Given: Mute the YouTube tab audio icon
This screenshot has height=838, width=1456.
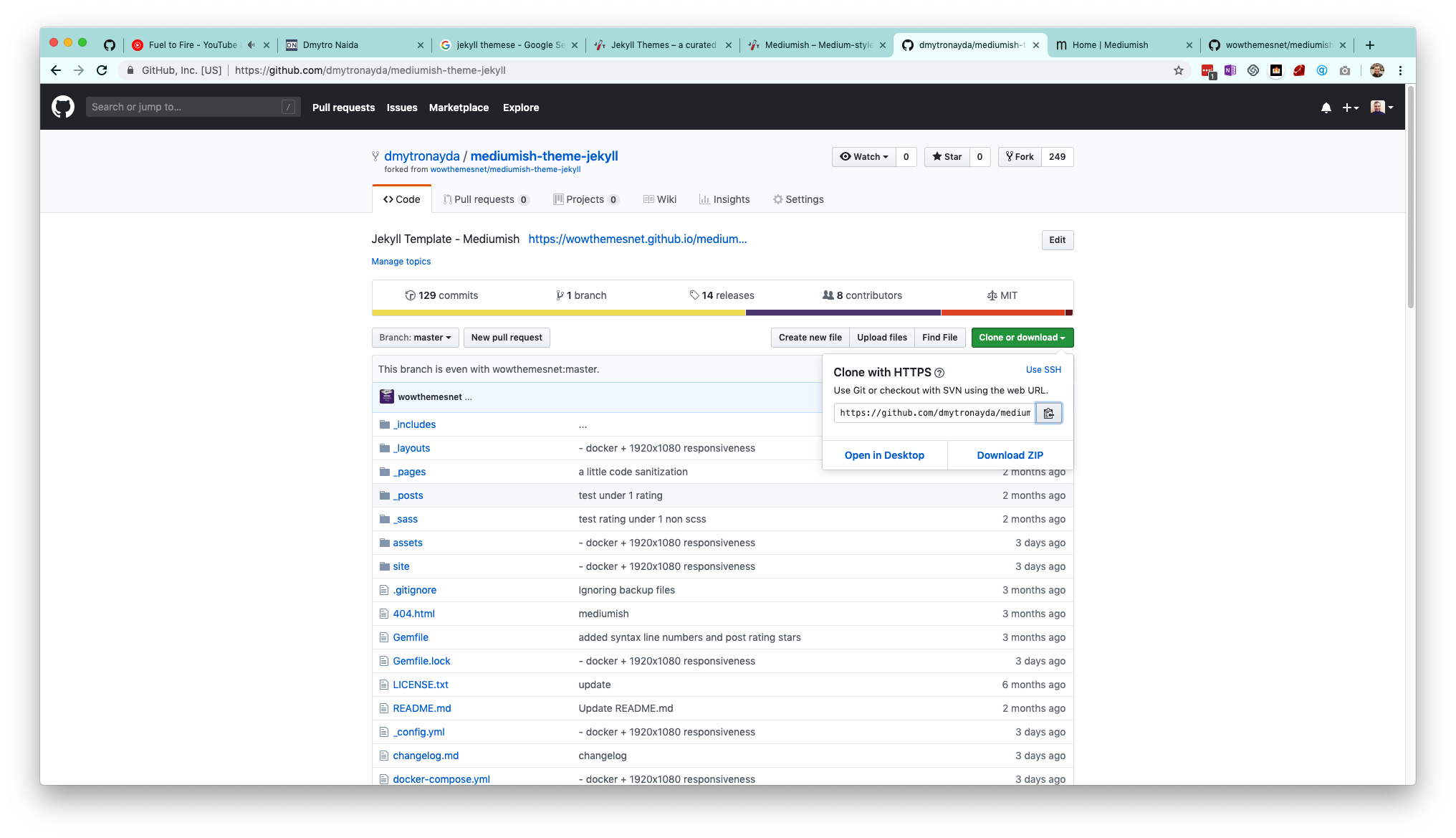Looking at the screenshot, I should 251,44.
